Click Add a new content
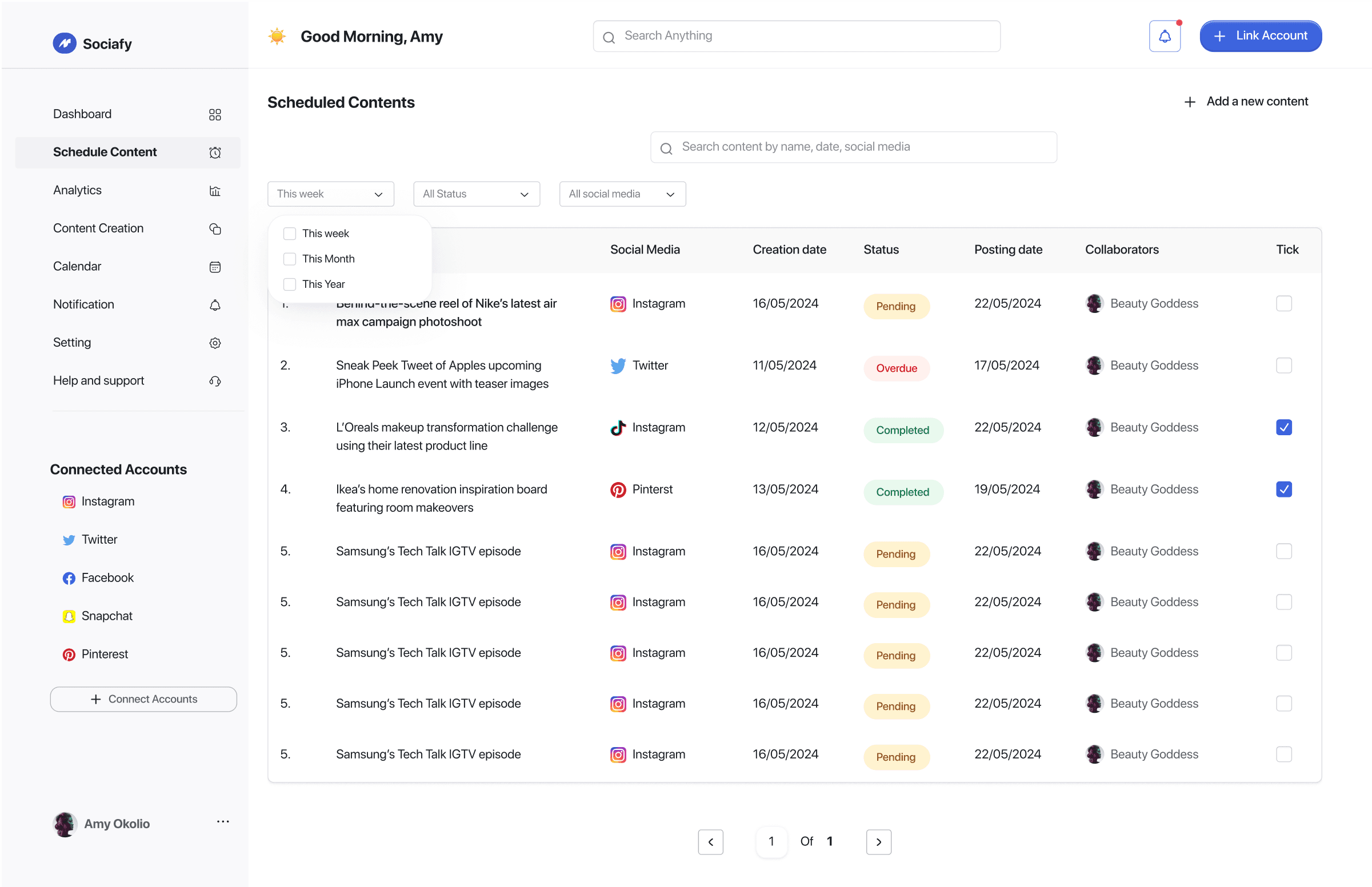This screenshot has width=1372, height=887. 1246,101
